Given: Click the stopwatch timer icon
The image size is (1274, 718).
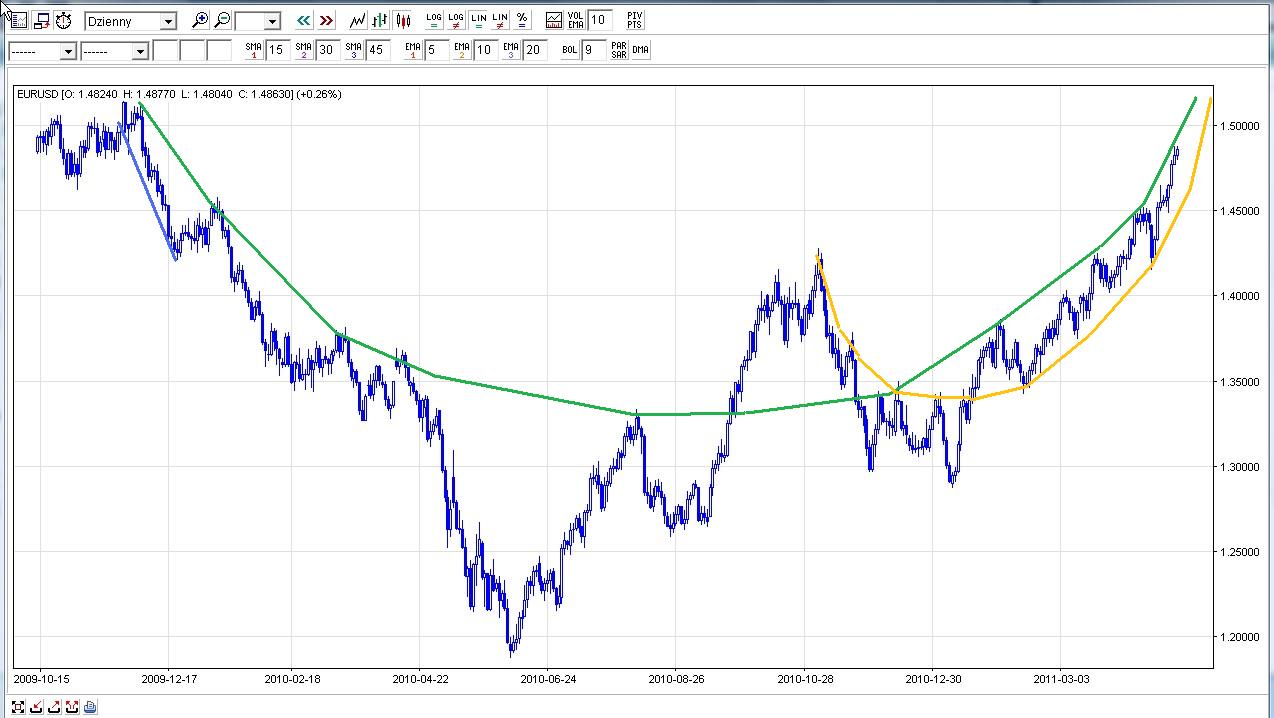Looking at the screenshot, I should tap(63, 20).
